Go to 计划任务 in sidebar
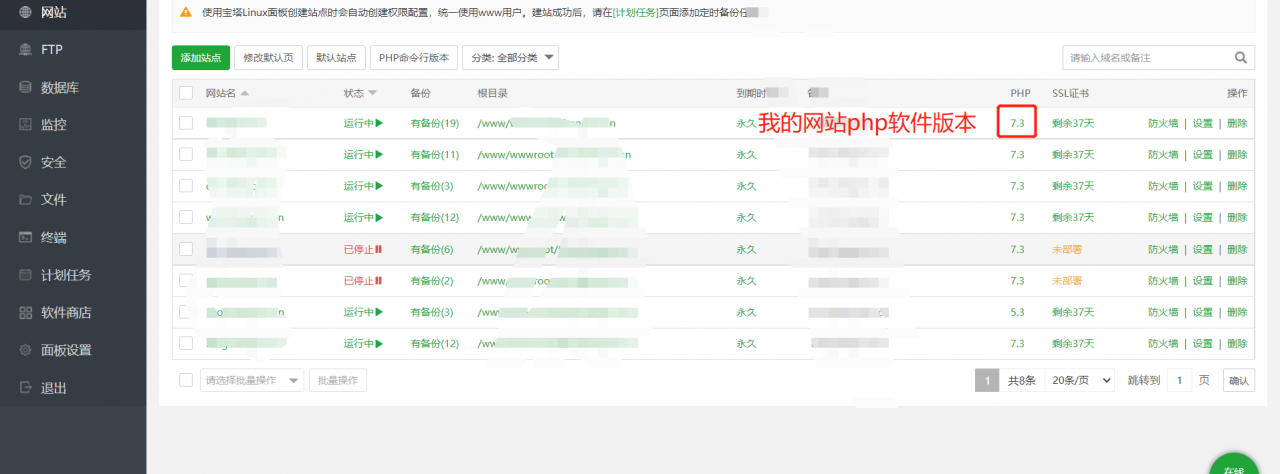Screen dimensions: 1280x474 pyautogui.click(x=66, y=275)
